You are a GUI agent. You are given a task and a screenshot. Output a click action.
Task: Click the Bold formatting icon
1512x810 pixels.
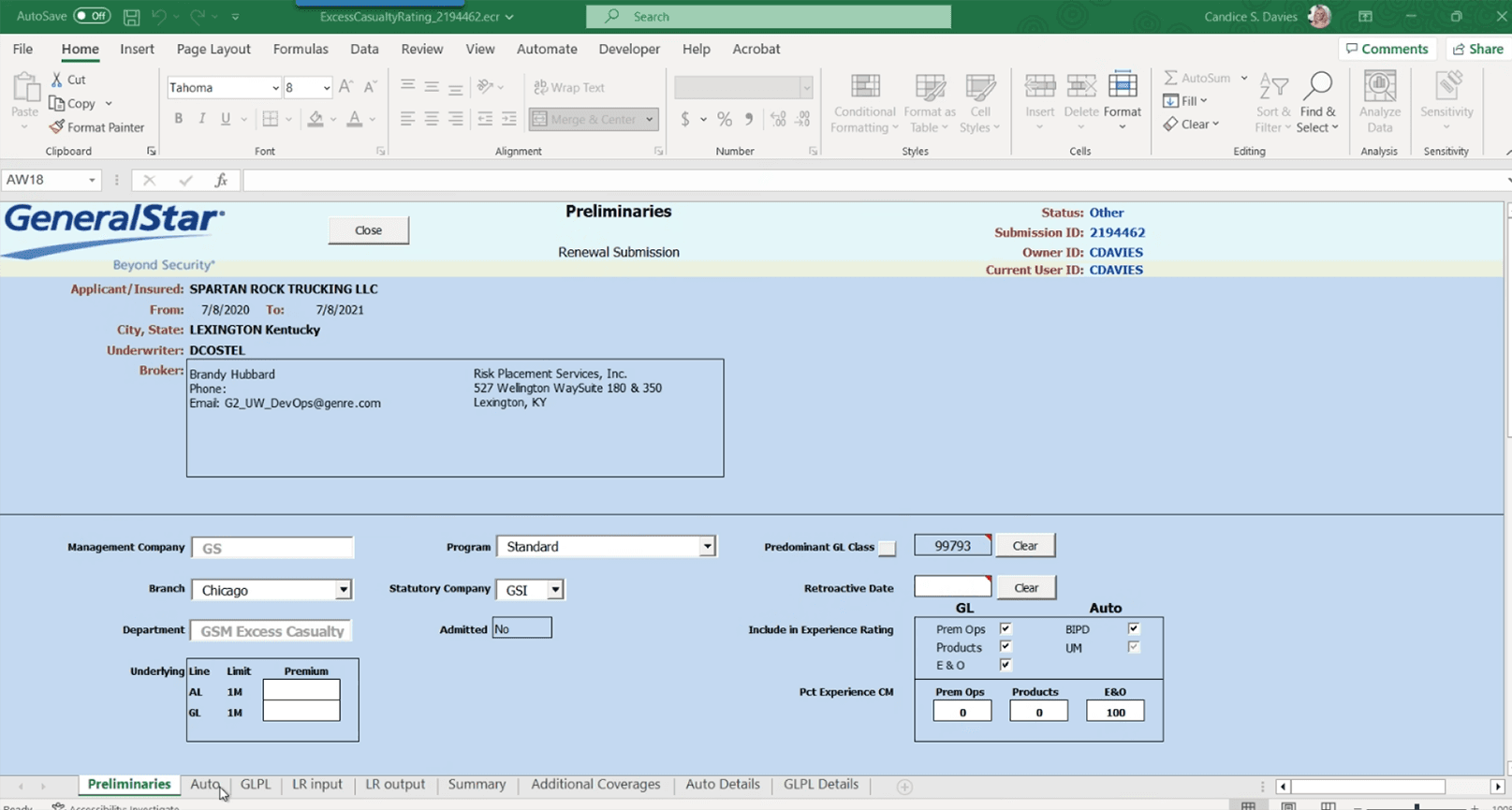click(x=178, y=119)
